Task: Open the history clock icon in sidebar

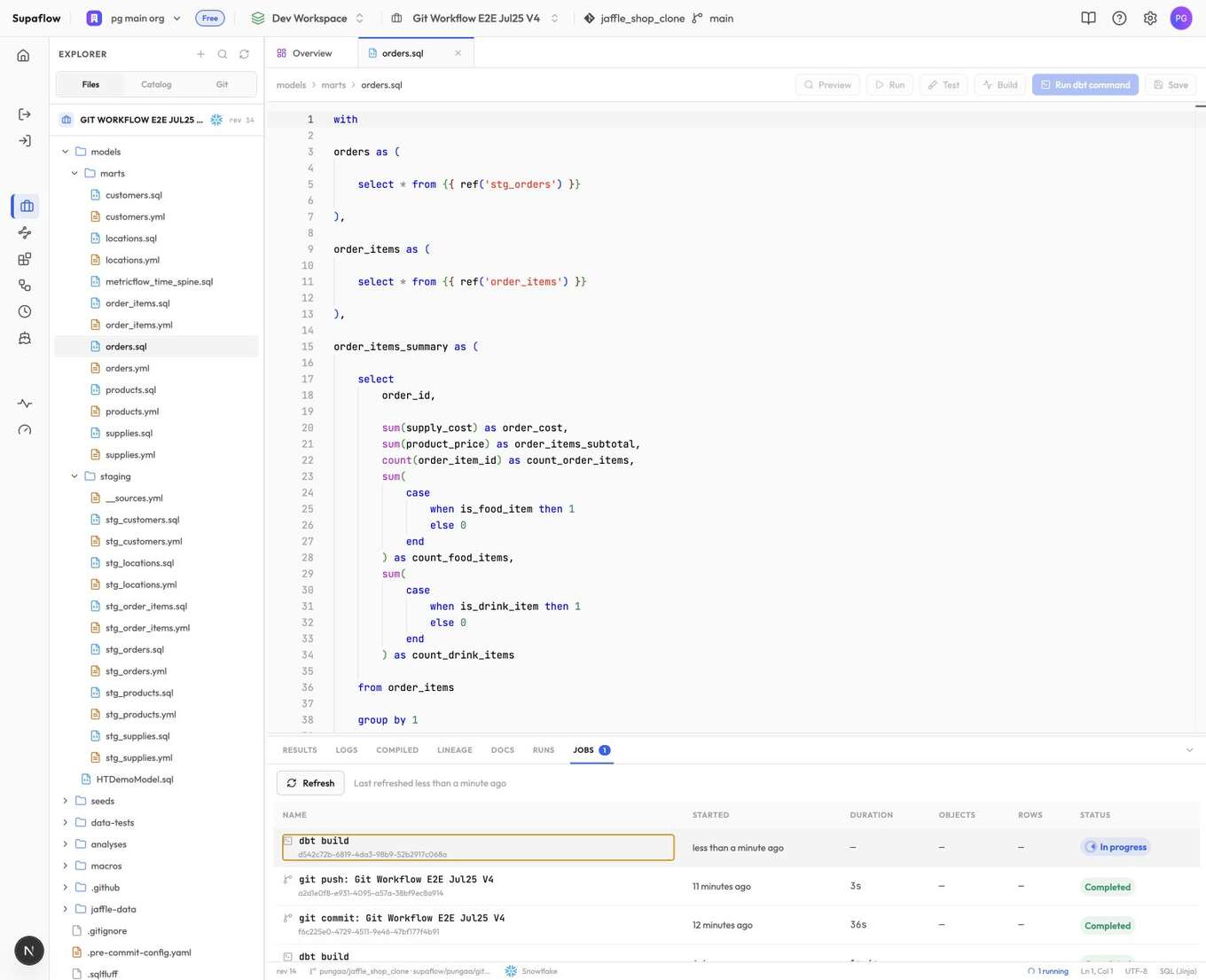Action: (25, 311)
